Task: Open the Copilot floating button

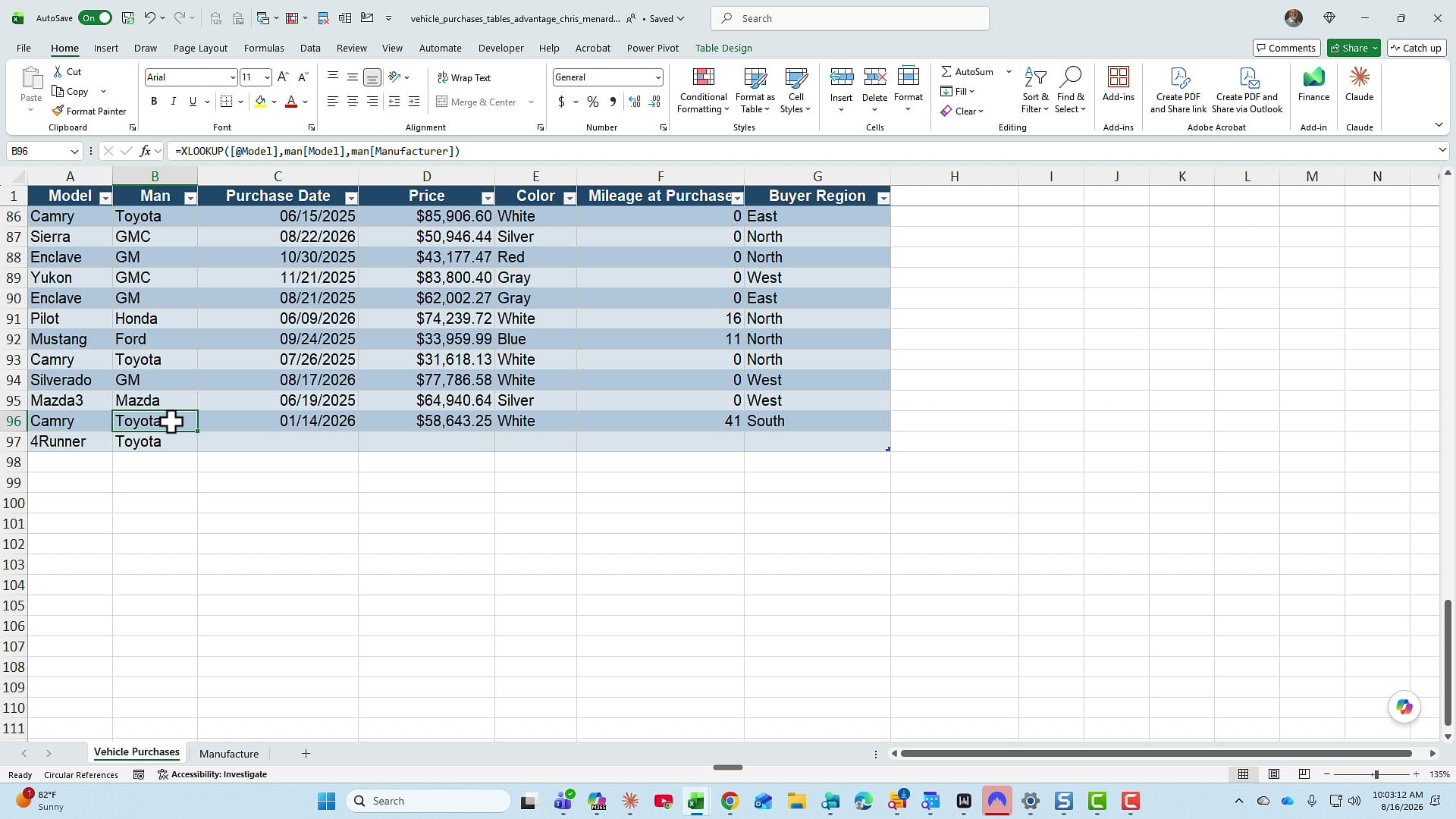Action: (1404, 707)
